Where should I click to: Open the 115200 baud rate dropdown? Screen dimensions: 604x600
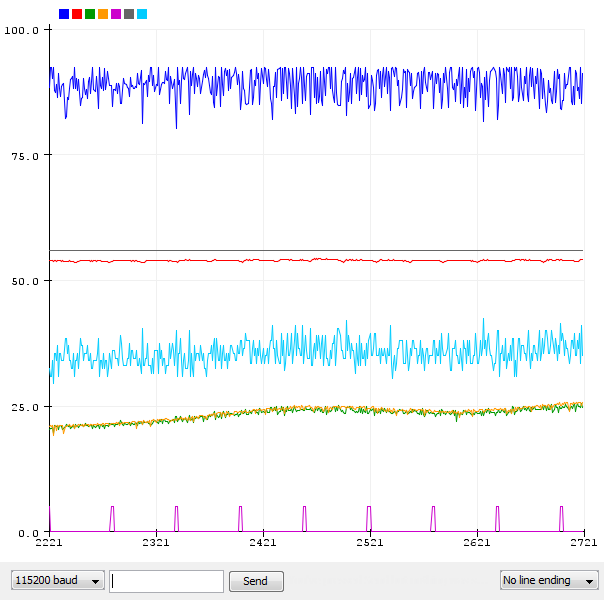(57, 581)
